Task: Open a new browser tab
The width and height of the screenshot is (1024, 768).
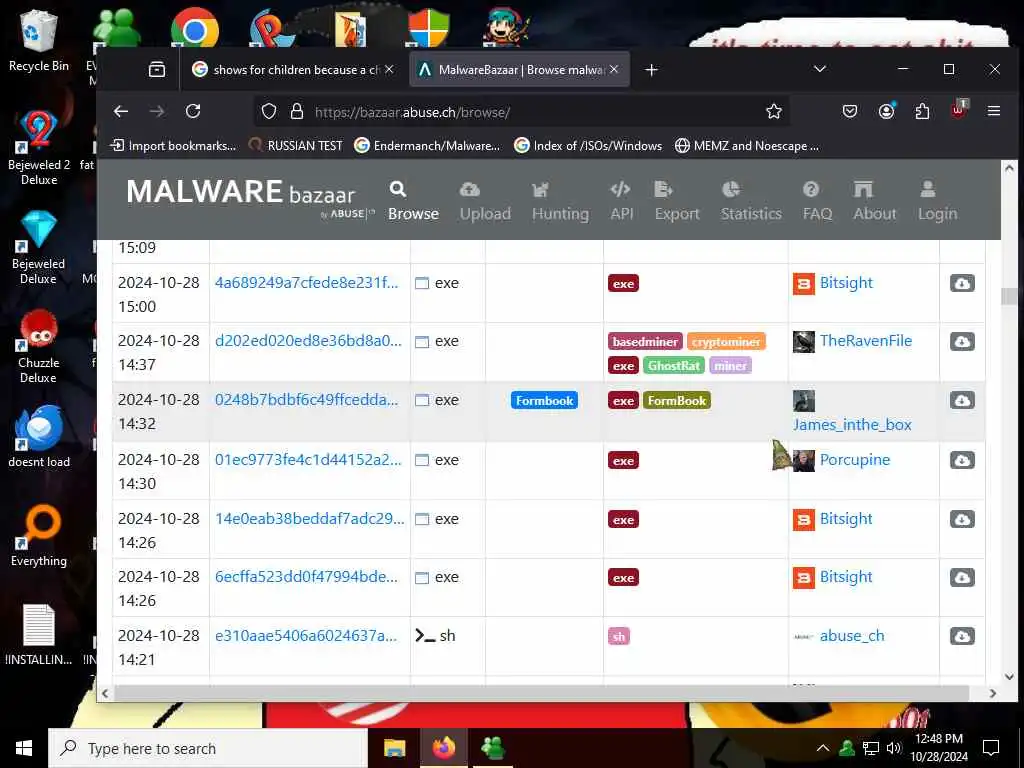Action: (x=651, y=69)
